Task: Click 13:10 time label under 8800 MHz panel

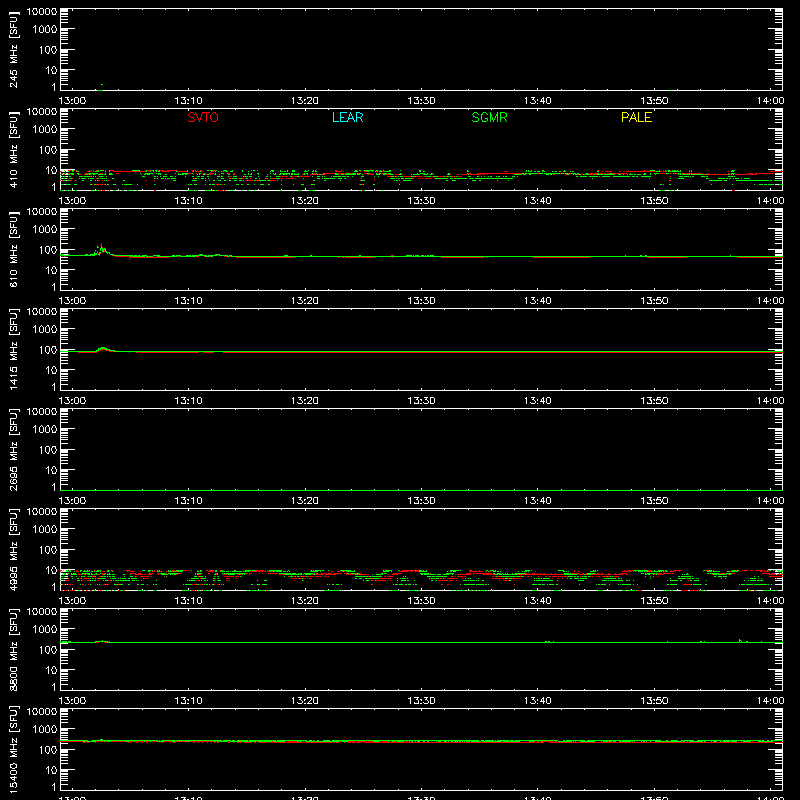Action: 188,701
